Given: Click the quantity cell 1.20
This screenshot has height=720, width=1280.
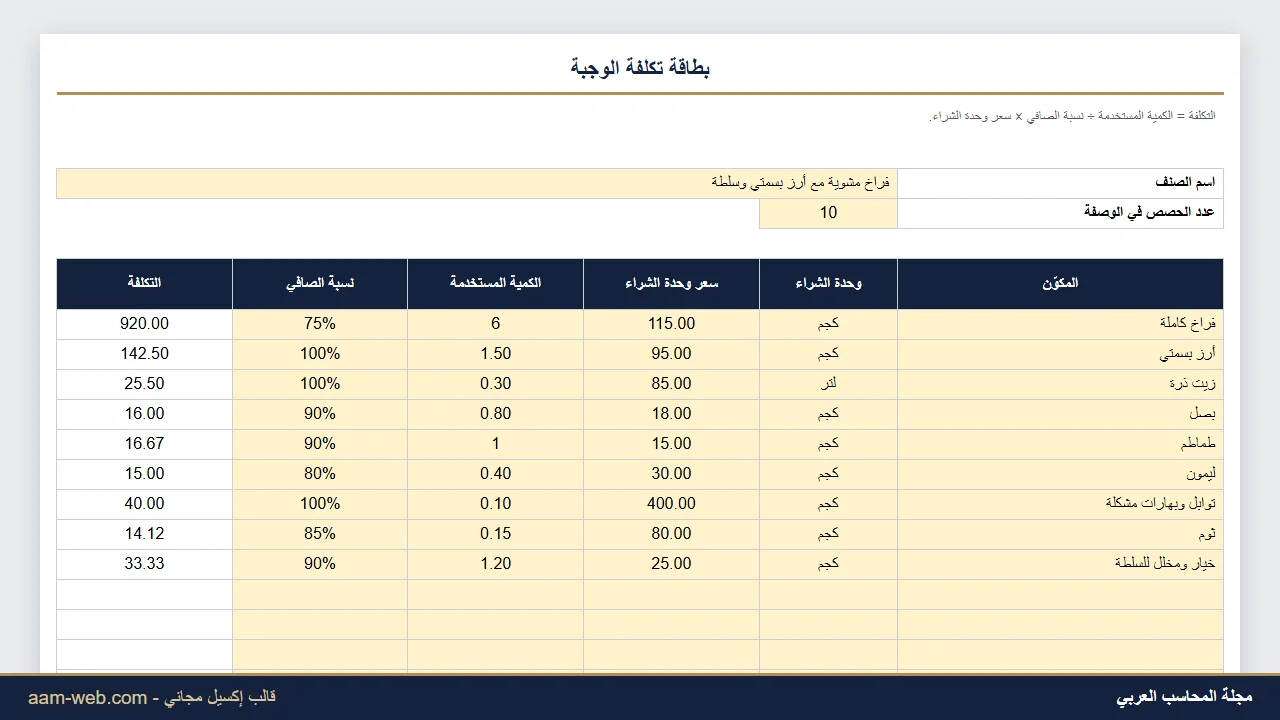Looking at the screenshot, I should 496,564.
